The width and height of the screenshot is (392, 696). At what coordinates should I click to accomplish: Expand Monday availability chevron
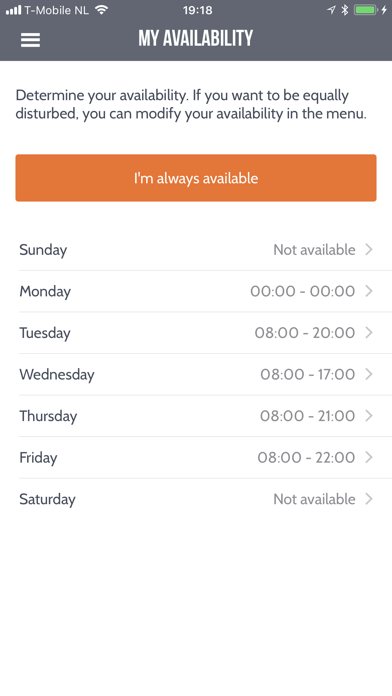tap(368, 291)
